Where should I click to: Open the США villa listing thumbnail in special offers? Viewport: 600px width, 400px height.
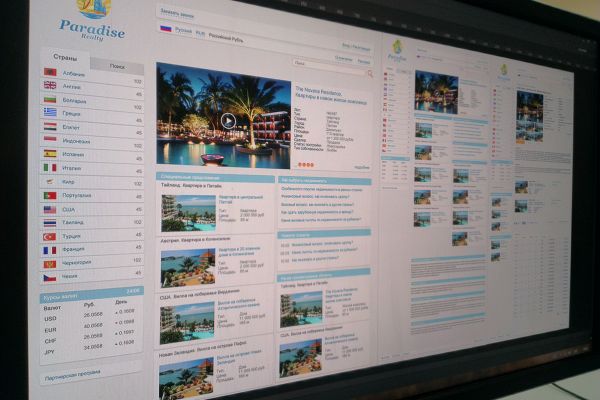tap(187, 323)
